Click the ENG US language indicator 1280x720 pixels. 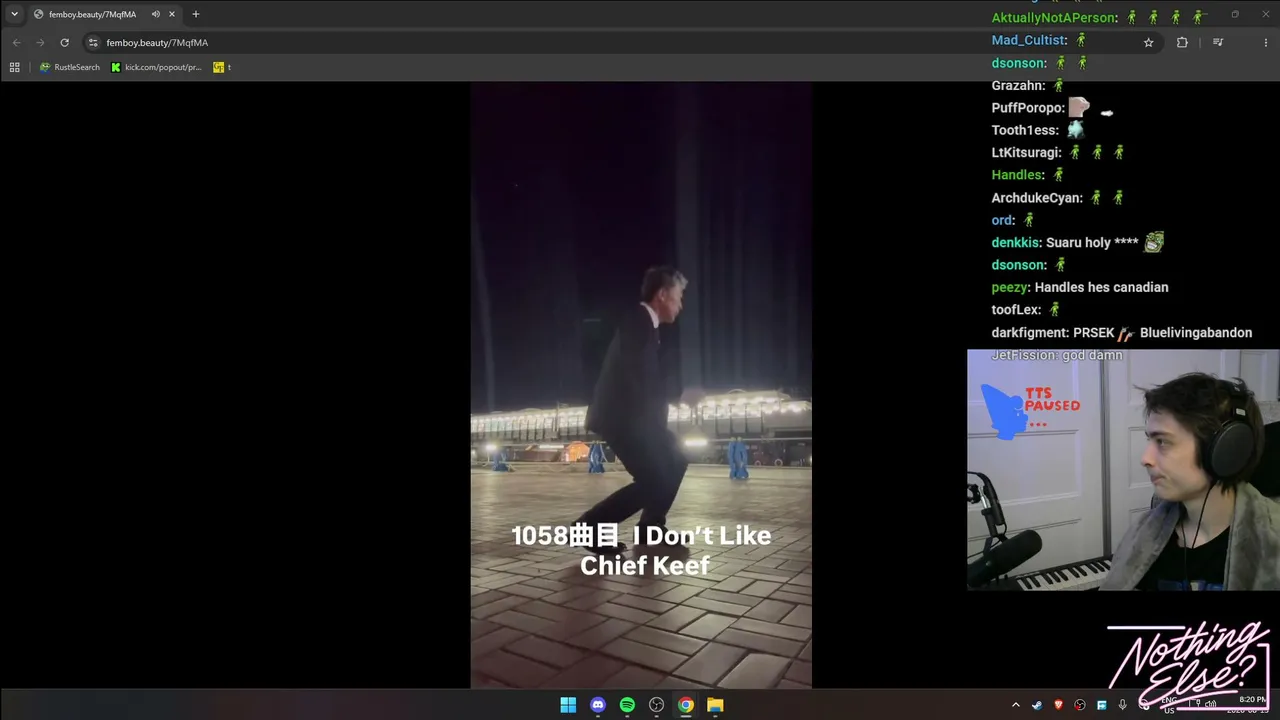1169,705
